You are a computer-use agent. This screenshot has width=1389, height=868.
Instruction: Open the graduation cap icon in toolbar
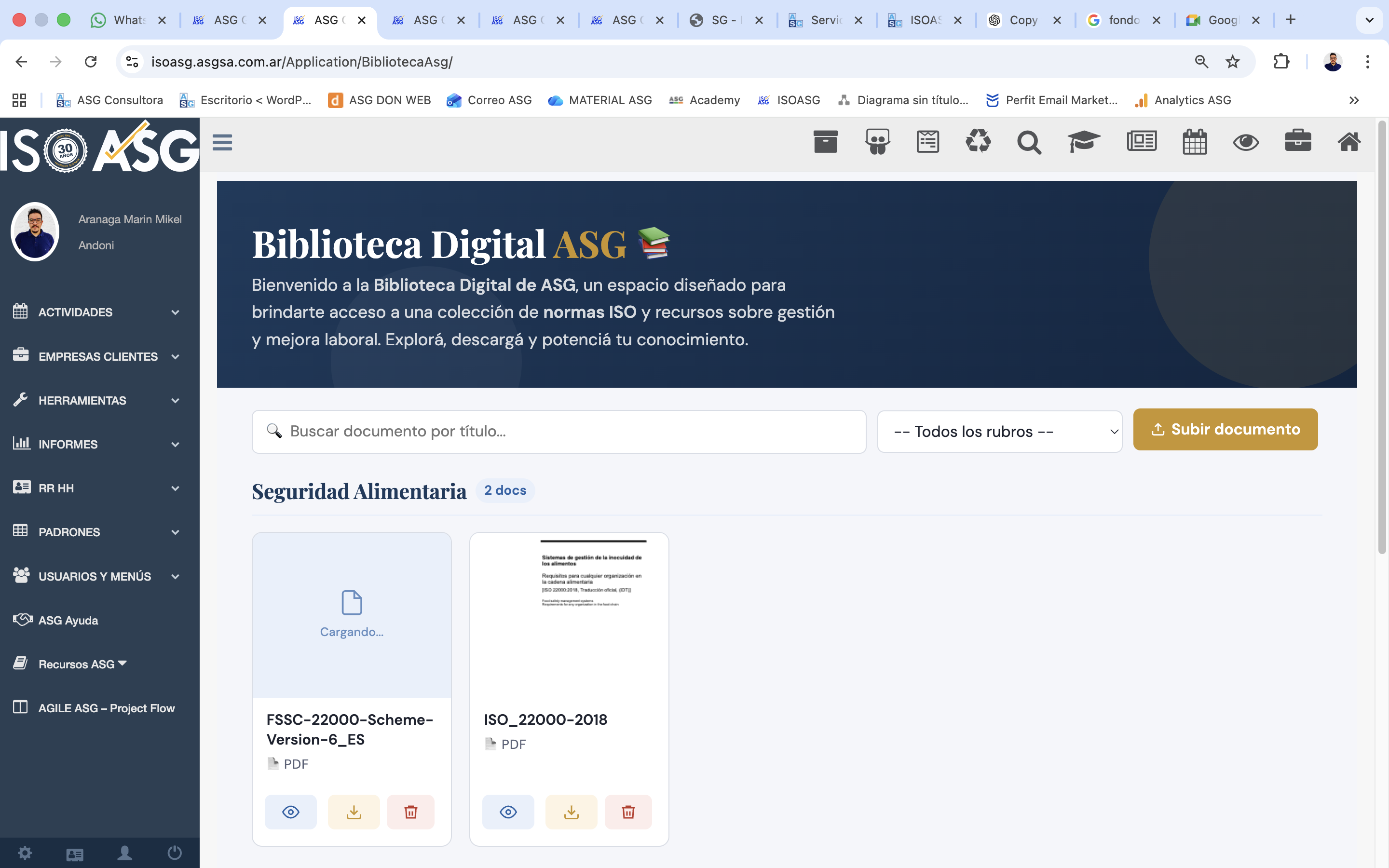pos(1083,142)
